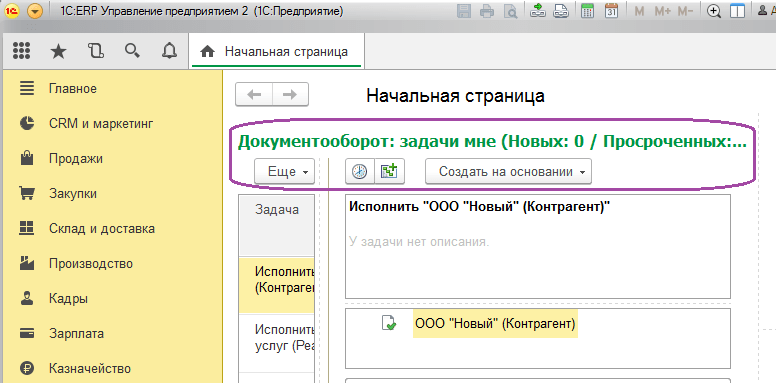Image resolution: width=776 pixels, height=383 pixels.
Task: Click the back navigation arrow button
Action: tap(254, 95)
